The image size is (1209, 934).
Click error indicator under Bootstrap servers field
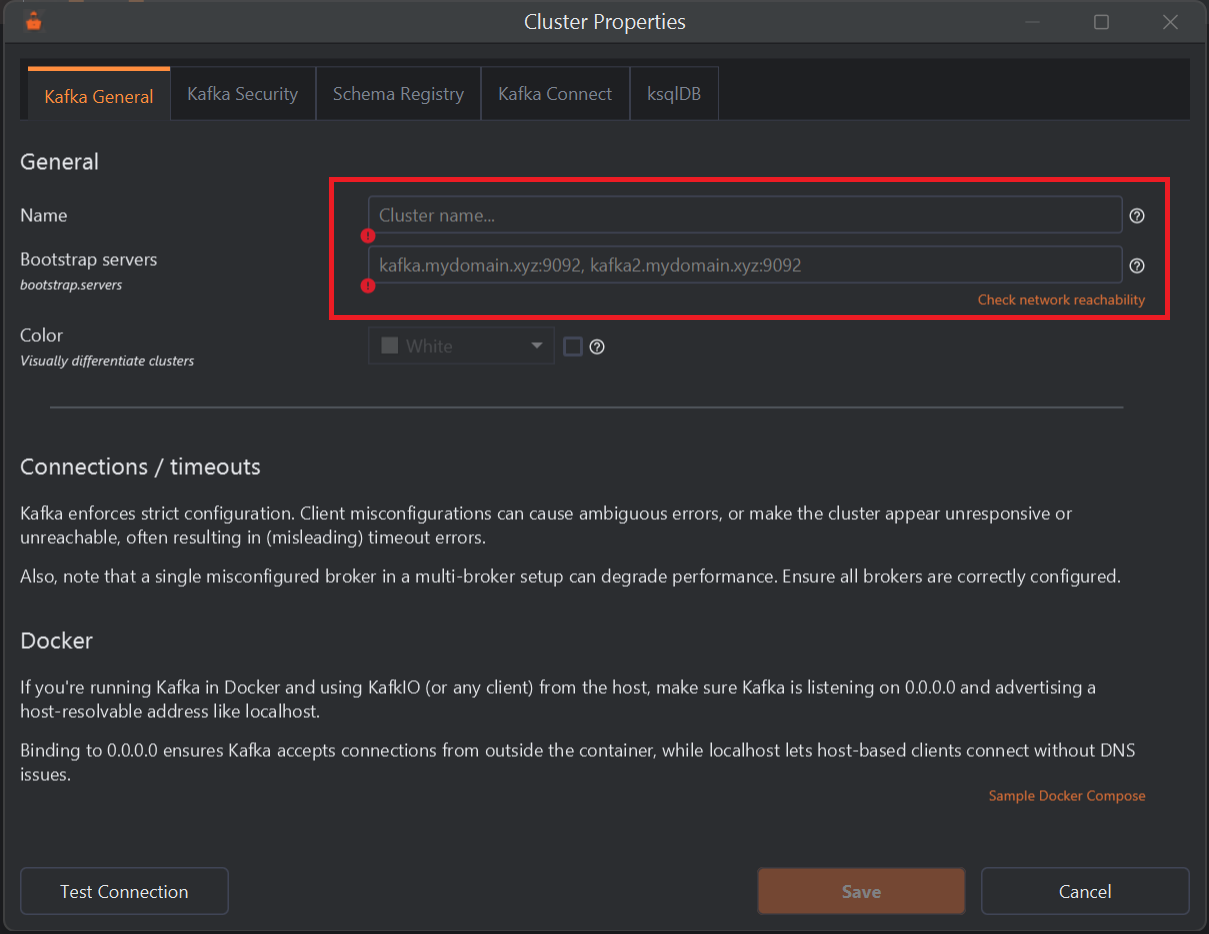point(368,286)
